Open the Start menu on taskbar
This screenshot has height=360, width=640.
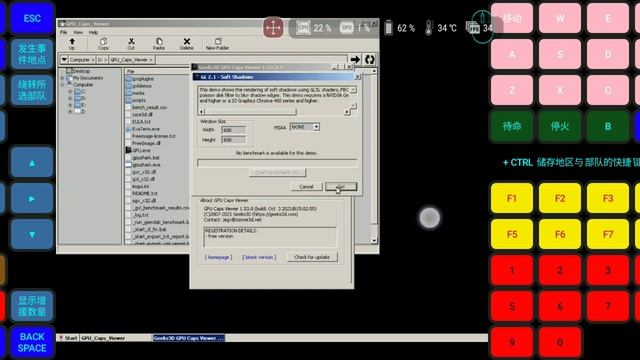68,338
